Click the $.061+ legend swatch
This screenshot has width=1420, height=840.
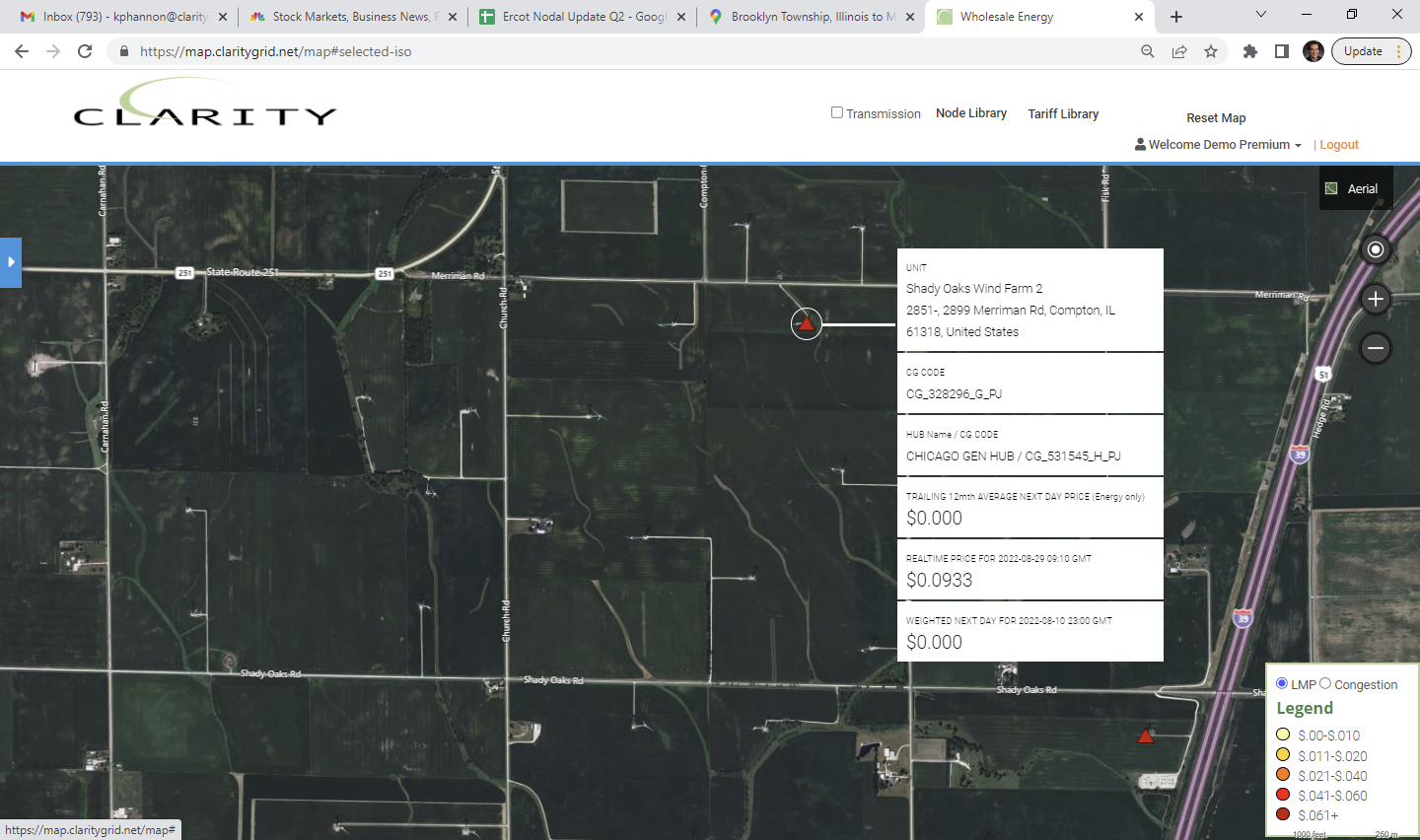[1283, 814]
